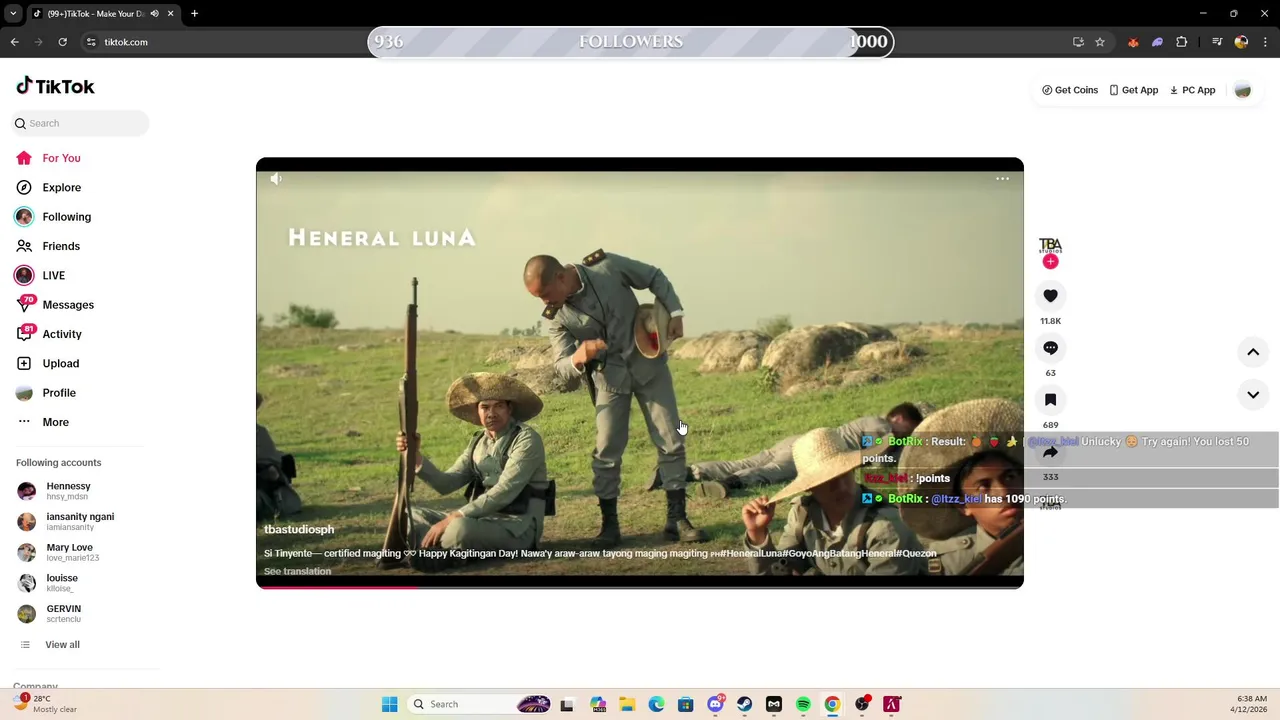Image resolution: width=1280 pixels, height=720 pixels.
Task: Open the tab search dropdown arrow
Action: click(13, 14)
